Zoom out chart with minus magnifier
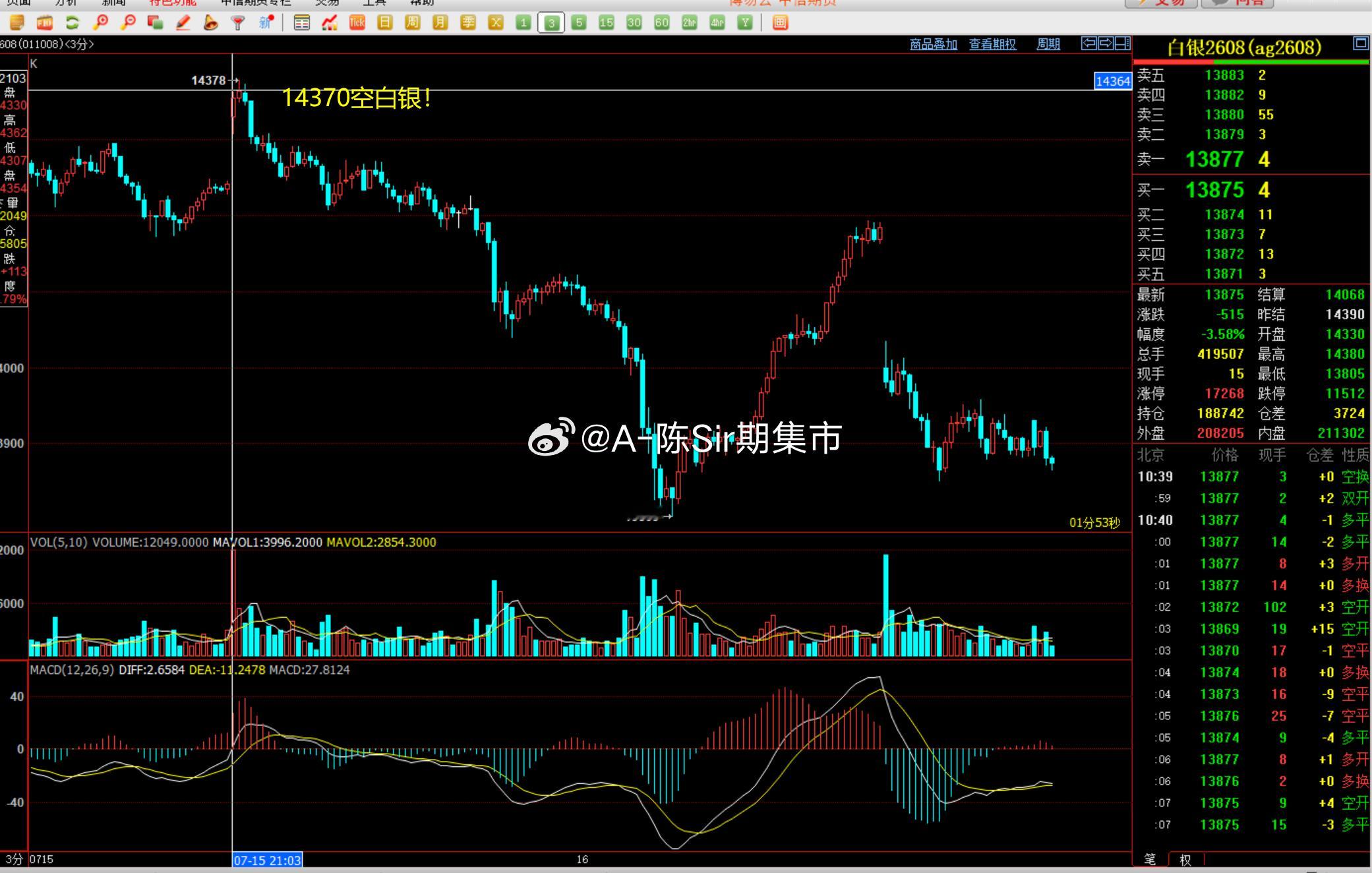This screenshot has height=873, width=1372. click(128, 23)
